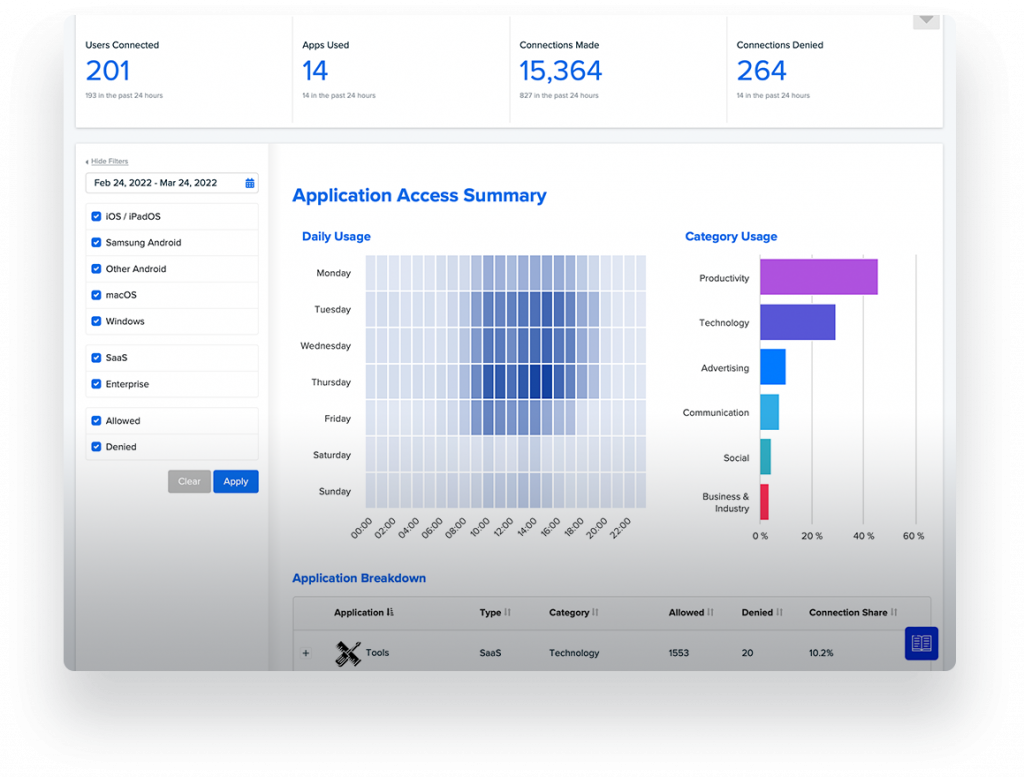
Task: Sort table by Category column icon
Action: pyautogui.click(x=595, y=612)
